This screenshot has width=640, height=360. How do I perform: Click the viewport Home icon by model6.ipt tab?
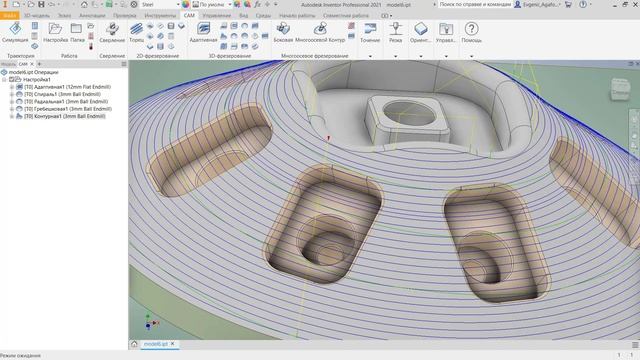point(134,344)
